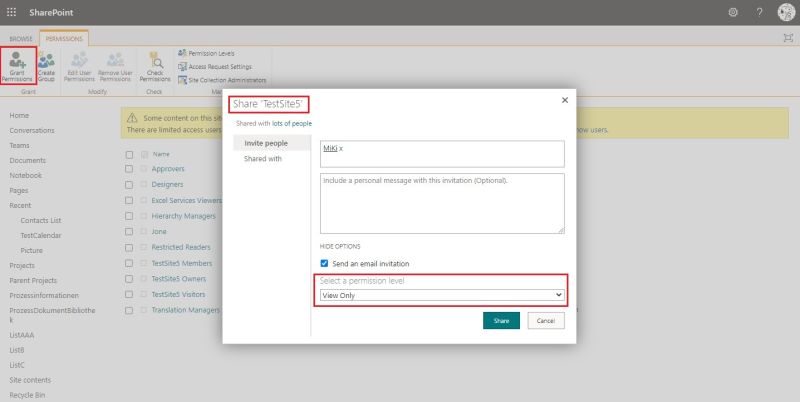
Task: Toggle the select-all checkbox beside Name
Action: point(129,155)
